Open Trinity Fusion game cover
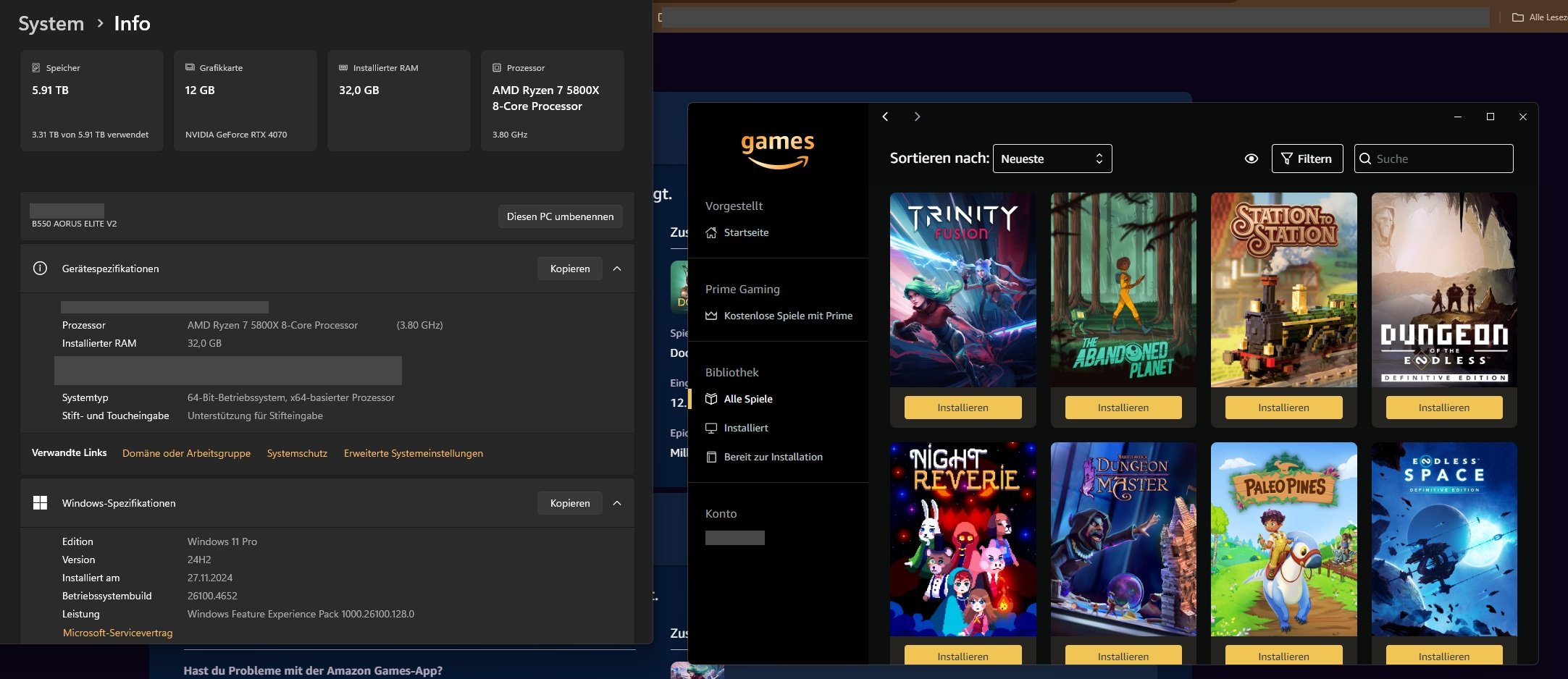 coord(963,290)
